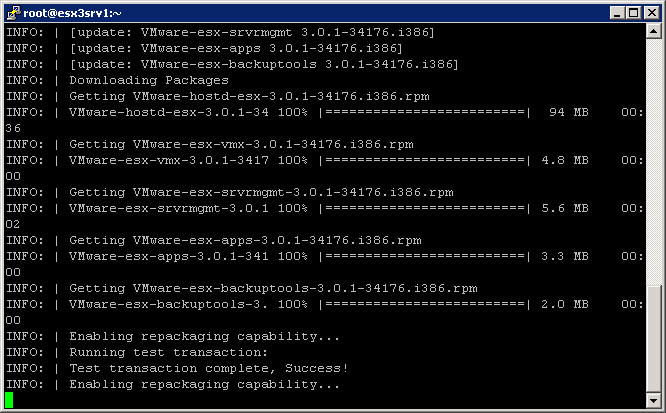
Task: Click the root@esx3srv1:~ title bar text
Action: (70, 12)
